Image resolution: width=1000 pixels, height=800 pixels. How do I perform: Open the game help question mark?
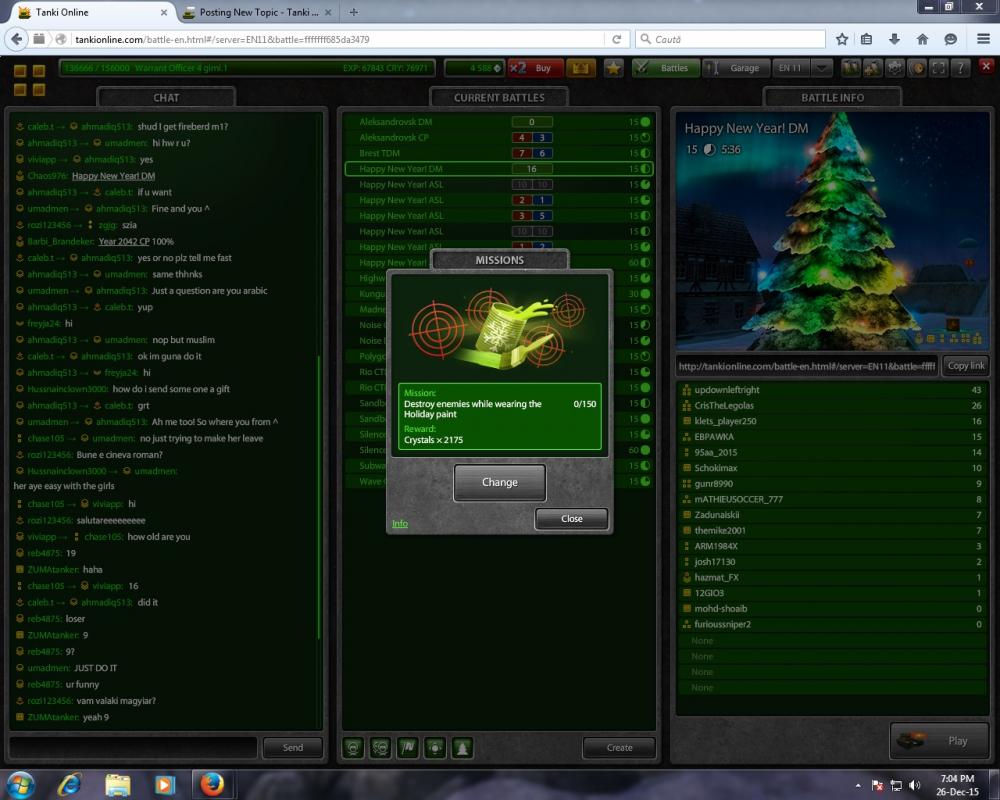(x=960, y=68)
